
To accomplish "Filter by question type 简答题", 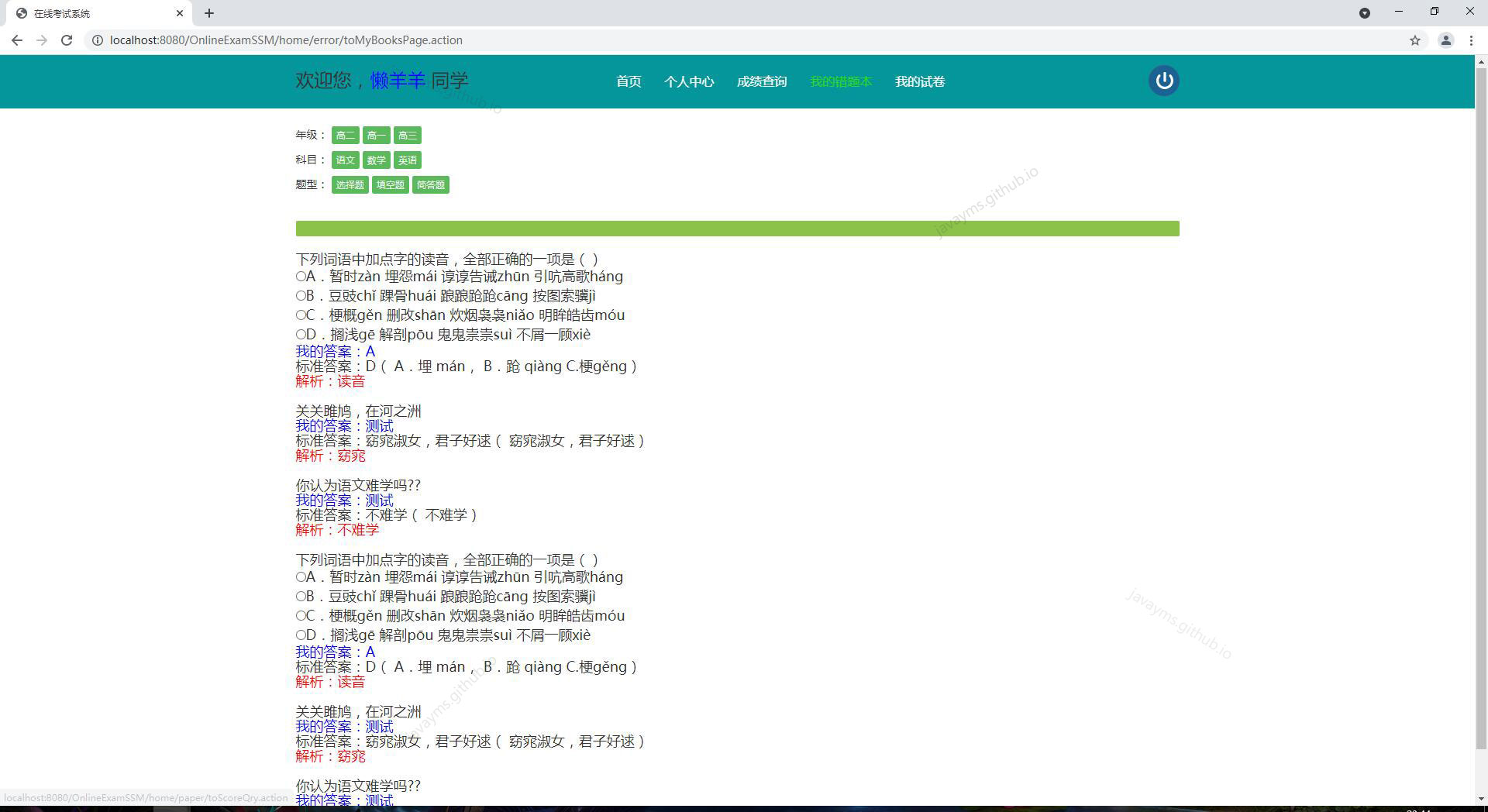I will (x=430, y=185).
